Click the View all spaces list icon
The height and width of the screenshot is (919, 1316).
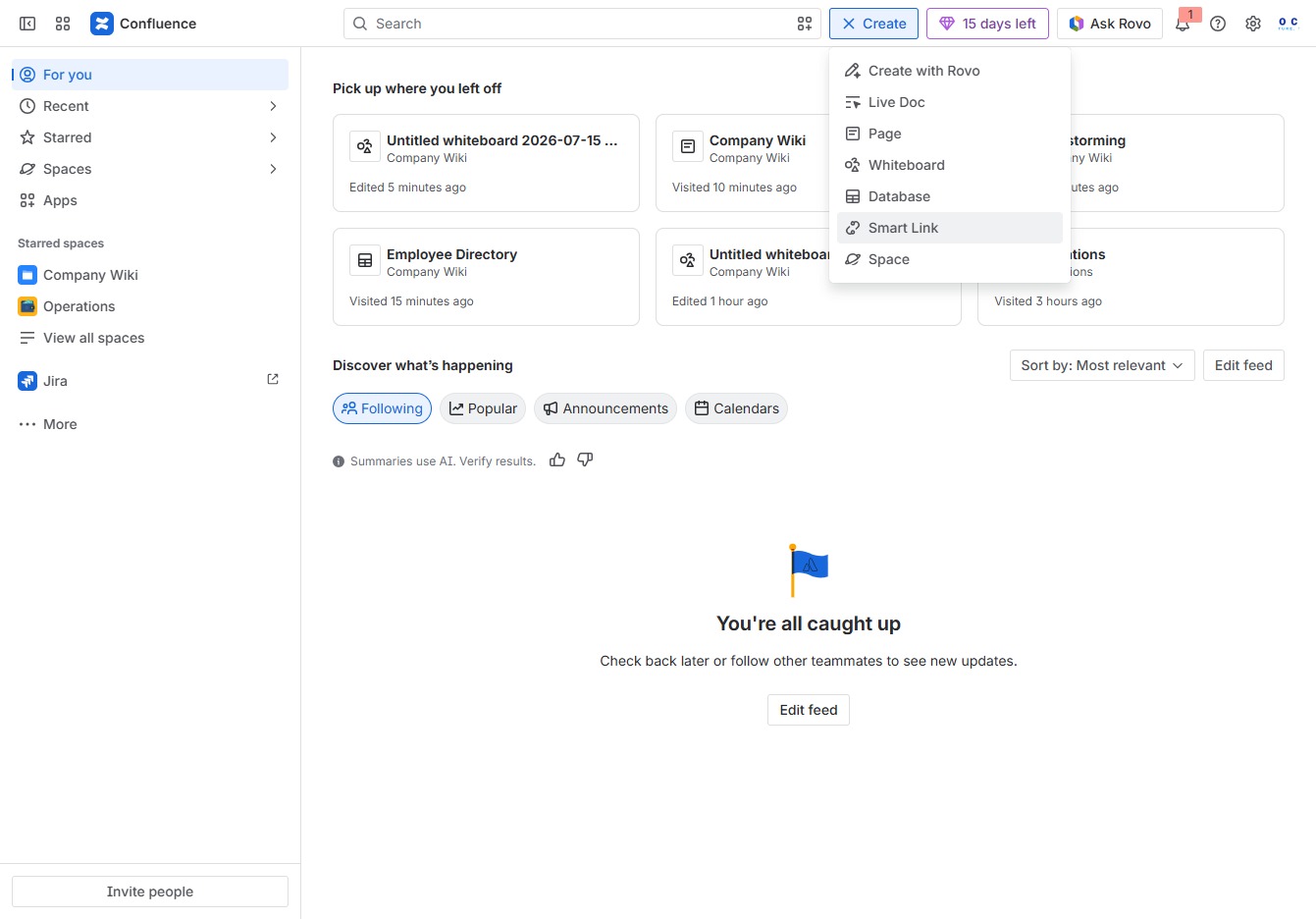(27, 338)
